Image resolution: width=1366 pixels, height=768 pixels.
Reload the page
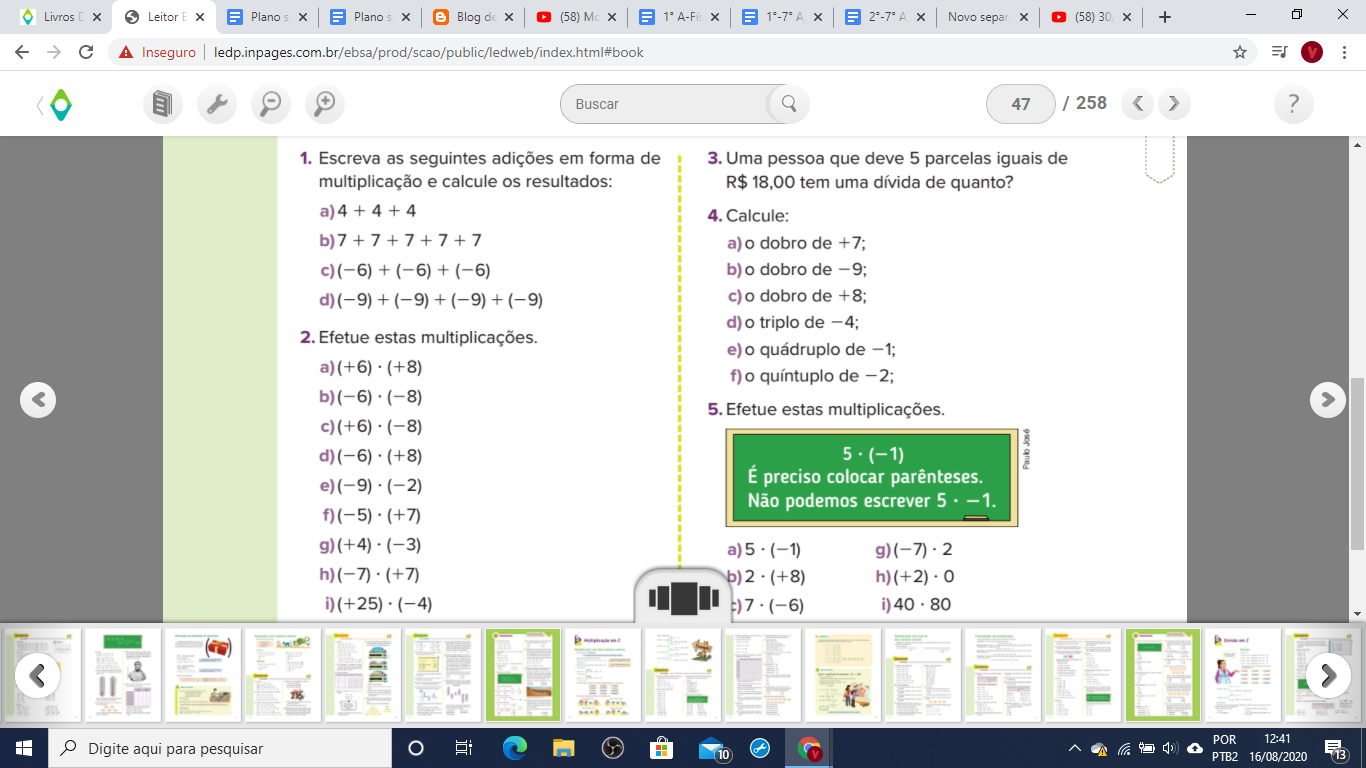pyautogui.click(x=86, y=52)
